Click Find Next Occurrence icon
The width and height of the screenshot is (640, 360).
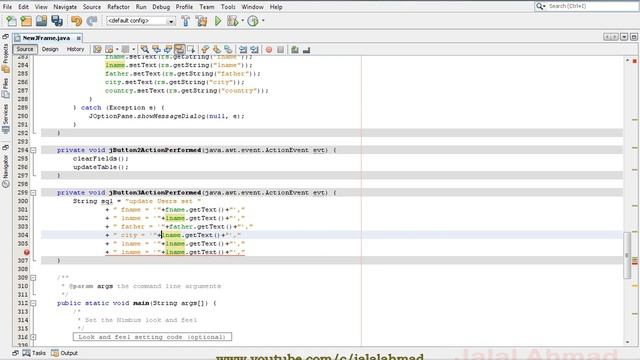(x=167, y=49)
